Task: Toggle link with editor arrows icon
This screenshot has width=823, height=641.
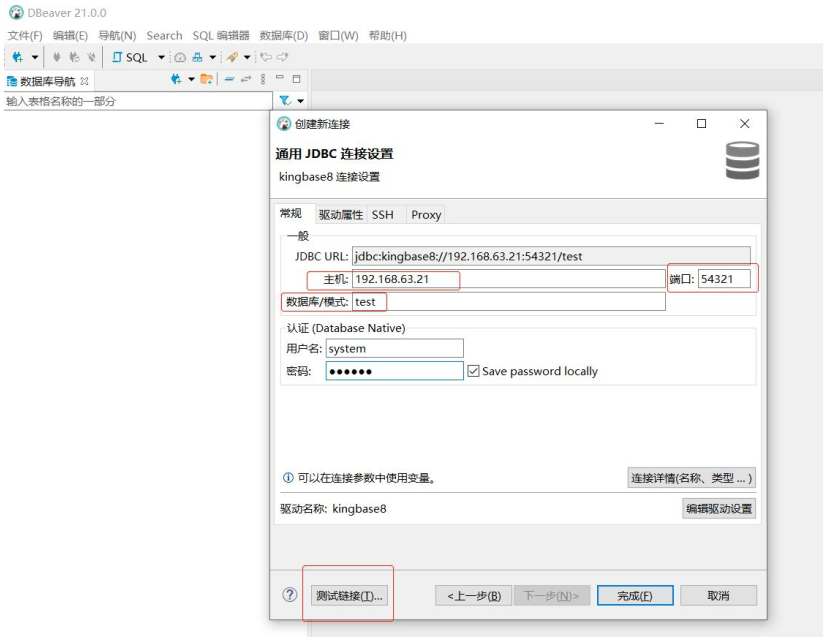Action: coord(246,79)
